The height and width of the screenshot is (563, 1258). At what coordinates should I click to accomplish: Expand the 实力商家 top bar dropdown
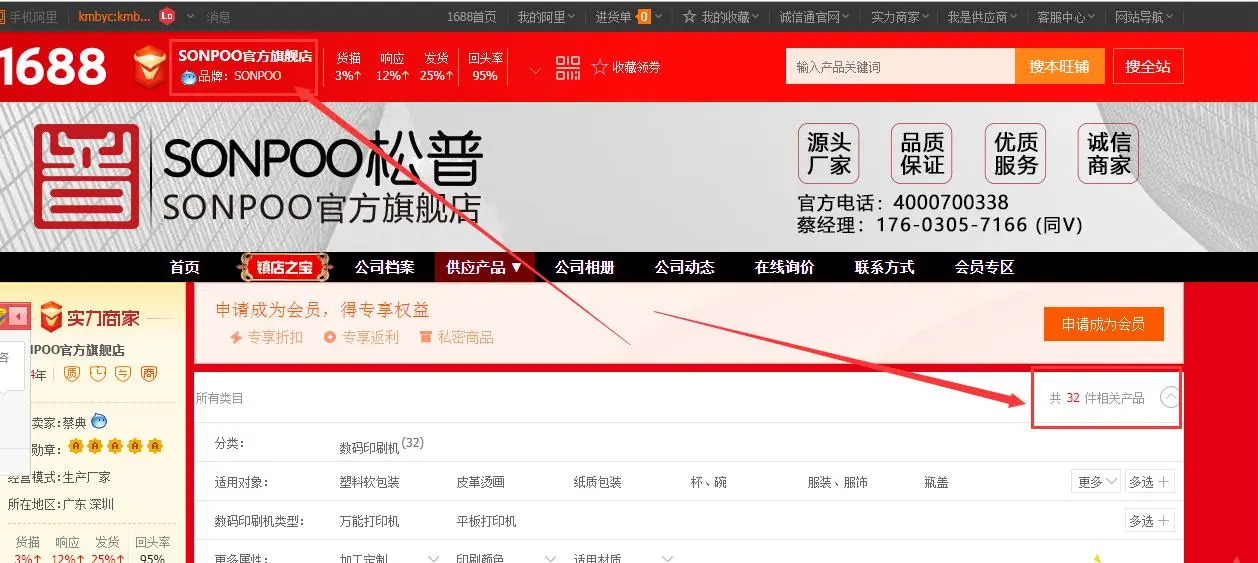901,17
